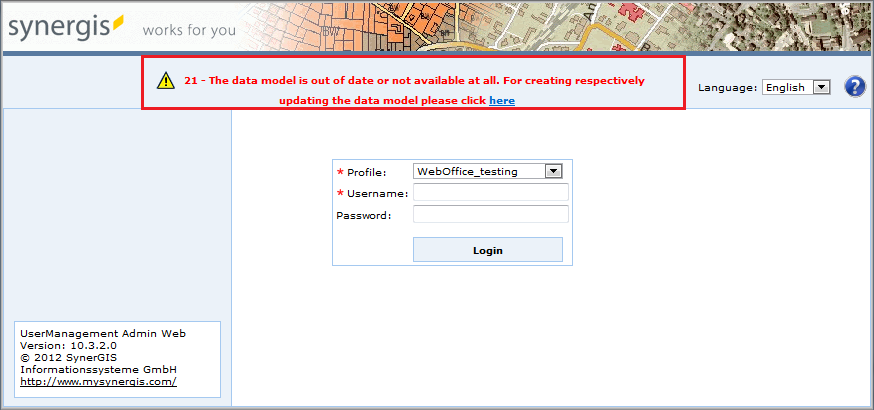874x410 pixels.
Task: Open the http://www.mysynergis.com/ link
Action: (98, 381)
